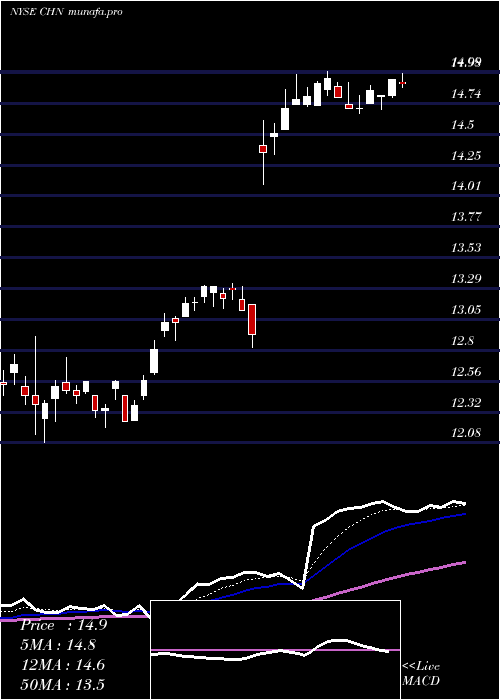The image size is (500, 700).
Task: Click the 14.25 price axis label
Action: pos(466,156)
